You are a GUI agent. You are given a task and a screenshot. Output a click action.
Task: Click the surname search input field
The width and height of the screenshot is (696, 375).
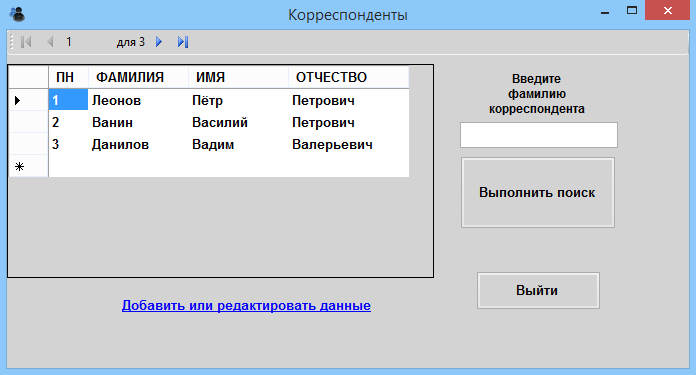(x=539, y=135)
